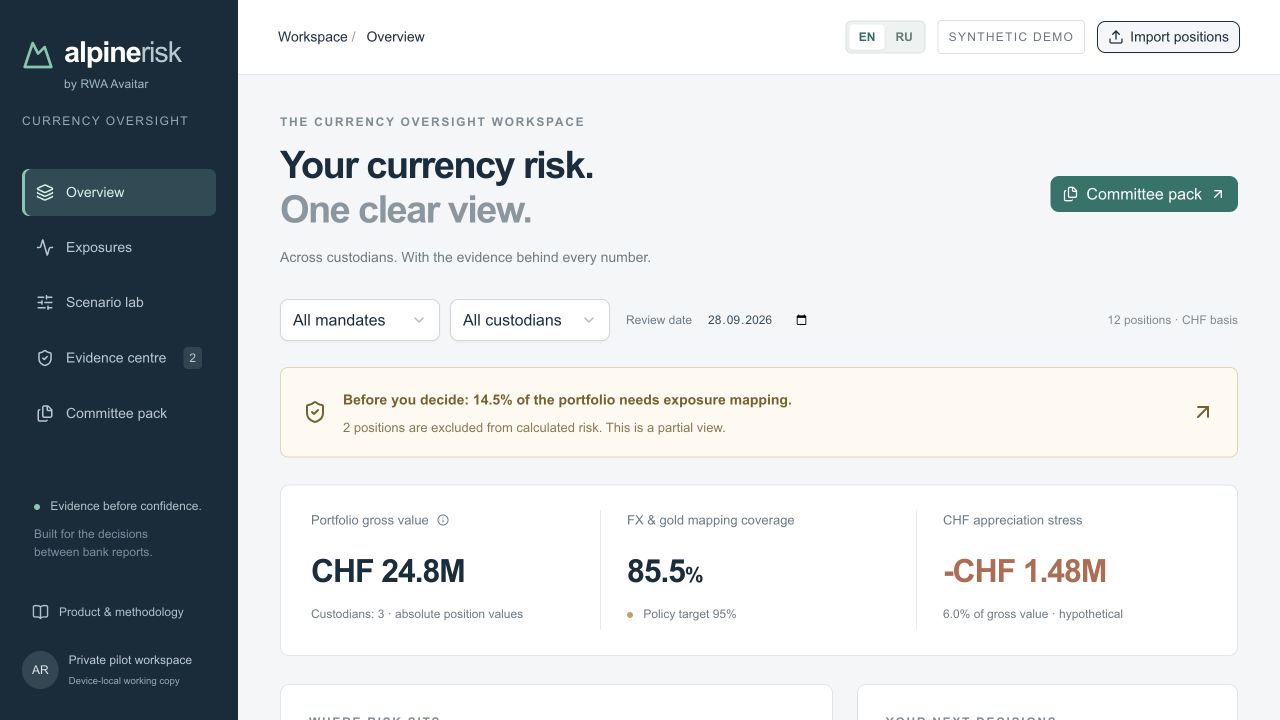Switch language to EN

click(867, 37)
